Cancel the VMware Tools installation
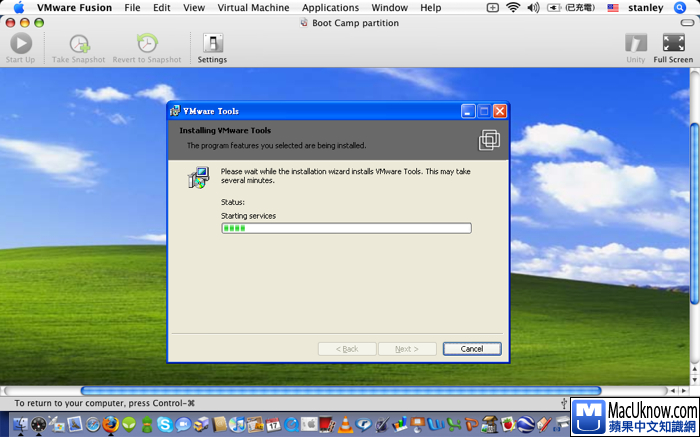This screenshot has width=700, height=437. (x=471, y=349)
